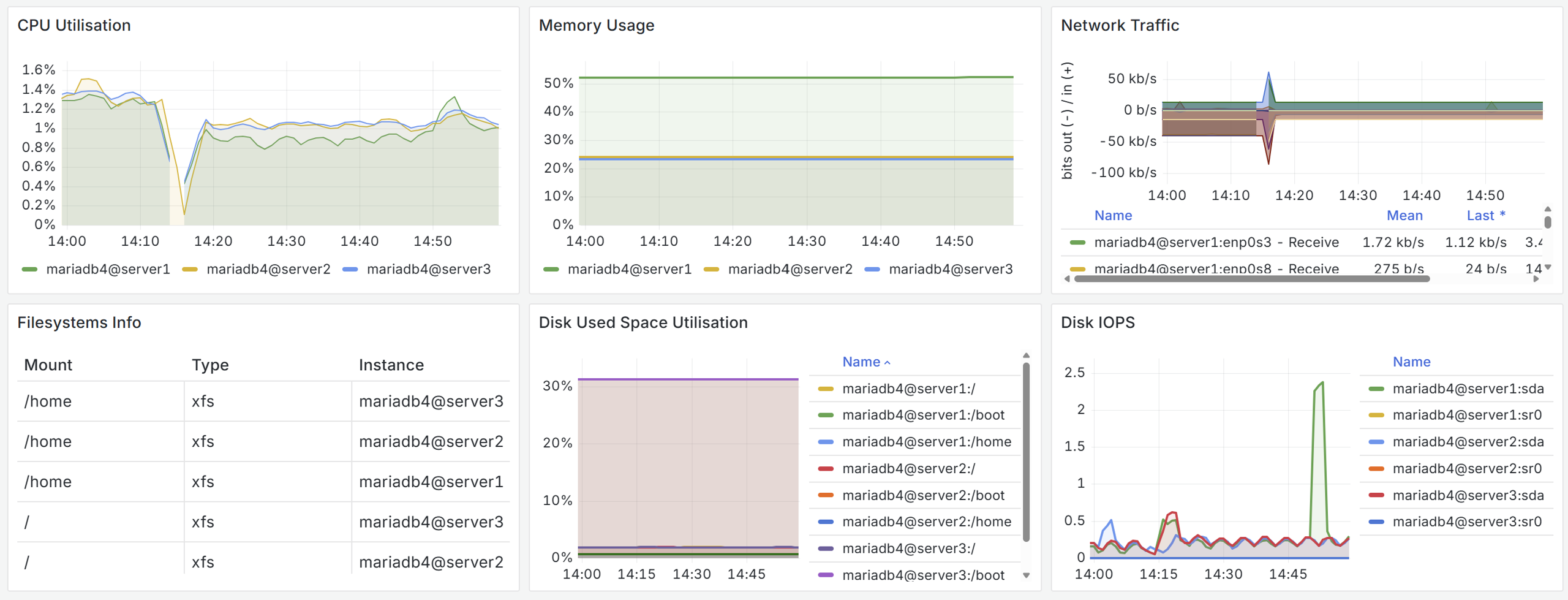The image size is (1568, 600).
Task: Sort Network Traffic legend by Last *
Action: pos(1485,216)
